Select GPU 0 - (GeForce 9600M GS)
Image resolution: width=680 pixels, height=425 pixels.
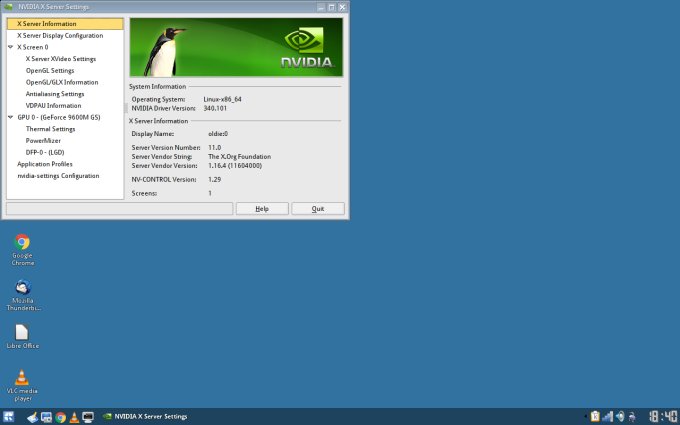point(59,118)
